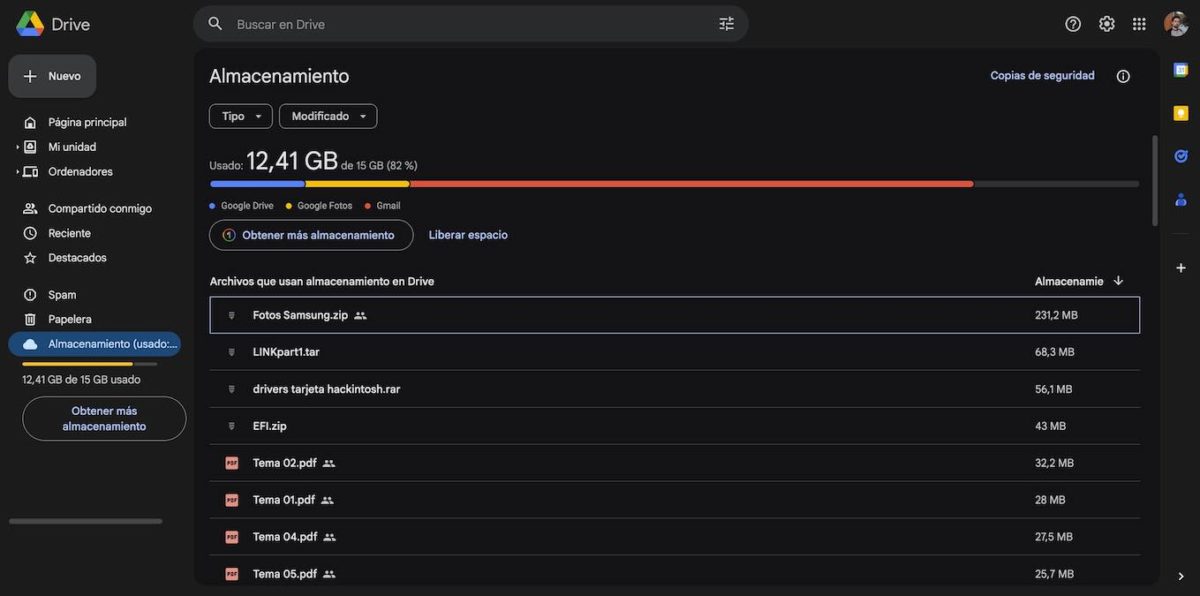Click the main vertical scrollbar

click(1155, 181)
